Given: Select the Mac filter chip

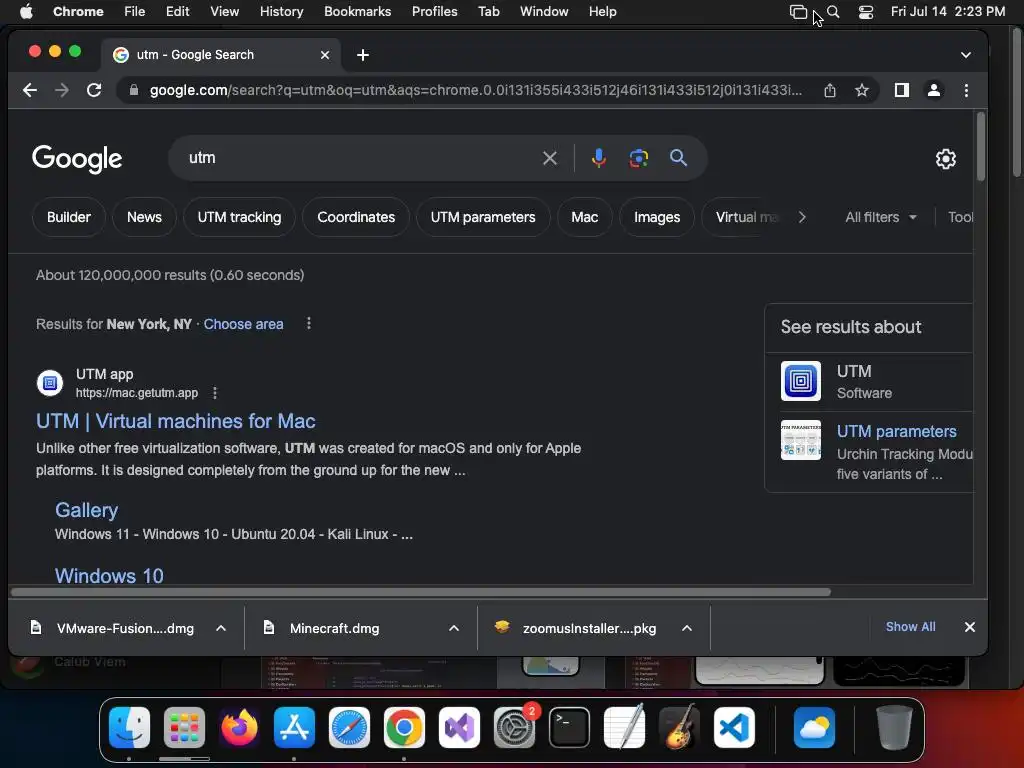Looking at the screenshot, I should [x=584, y=217].
